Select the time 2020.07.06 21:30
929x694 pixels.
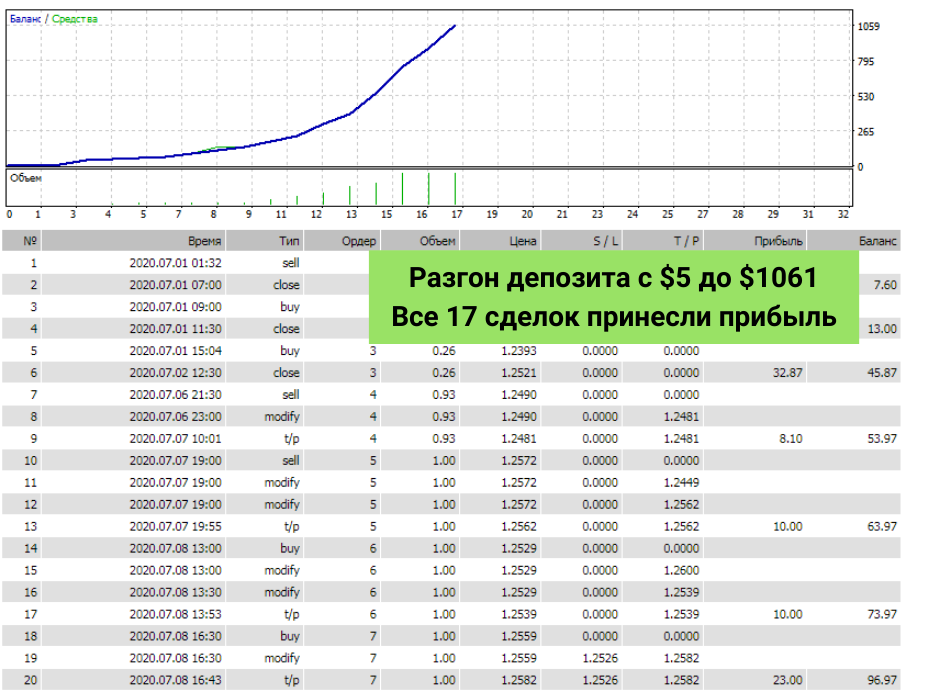[x=175, y=394]
